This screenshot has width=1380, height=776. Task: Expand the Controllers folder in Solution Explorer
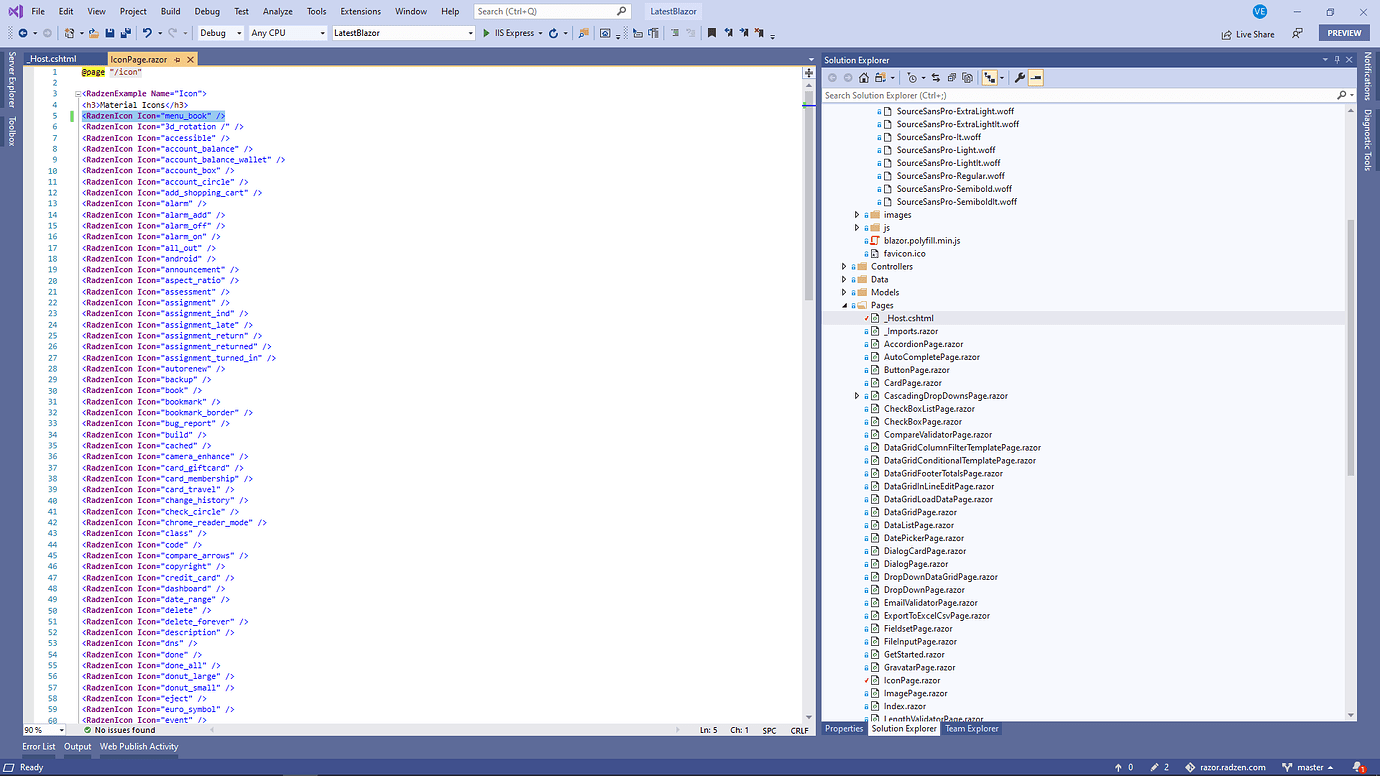(x=845, y=267)
